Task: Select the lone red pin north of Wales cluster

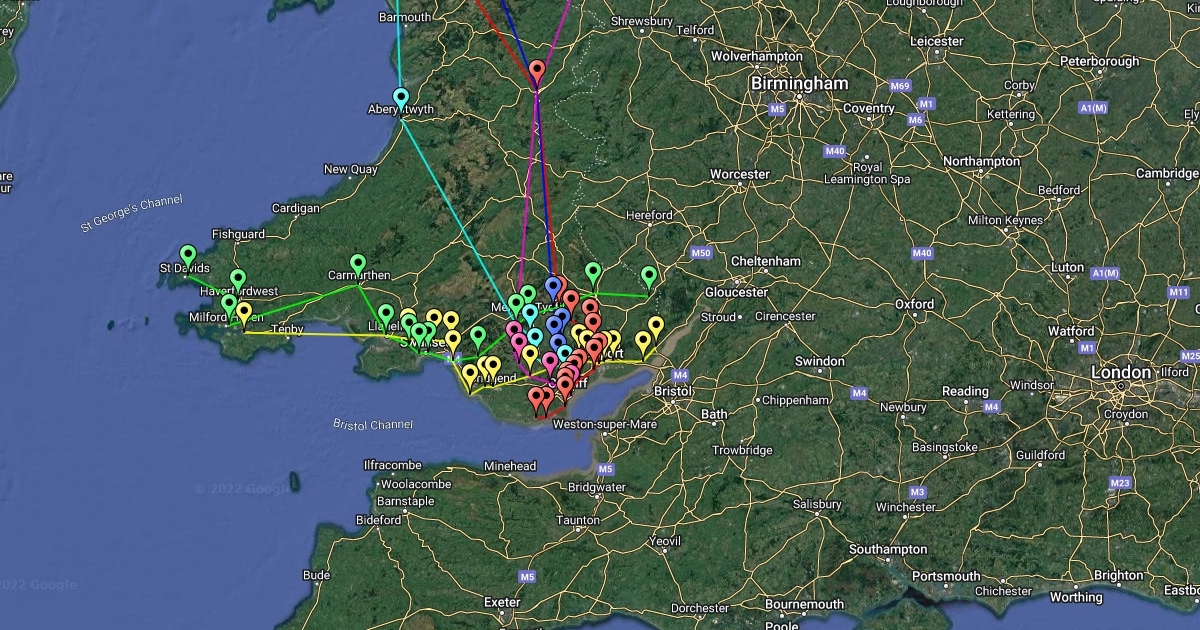Action: coord(537,72)
